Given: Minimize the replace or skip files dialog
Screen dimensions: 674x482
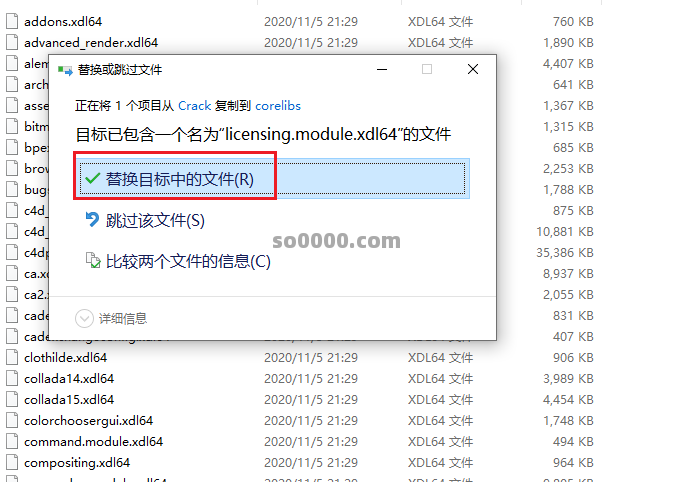Looking at the screenshot, I should pyautogui.click(x=382, y=69).
